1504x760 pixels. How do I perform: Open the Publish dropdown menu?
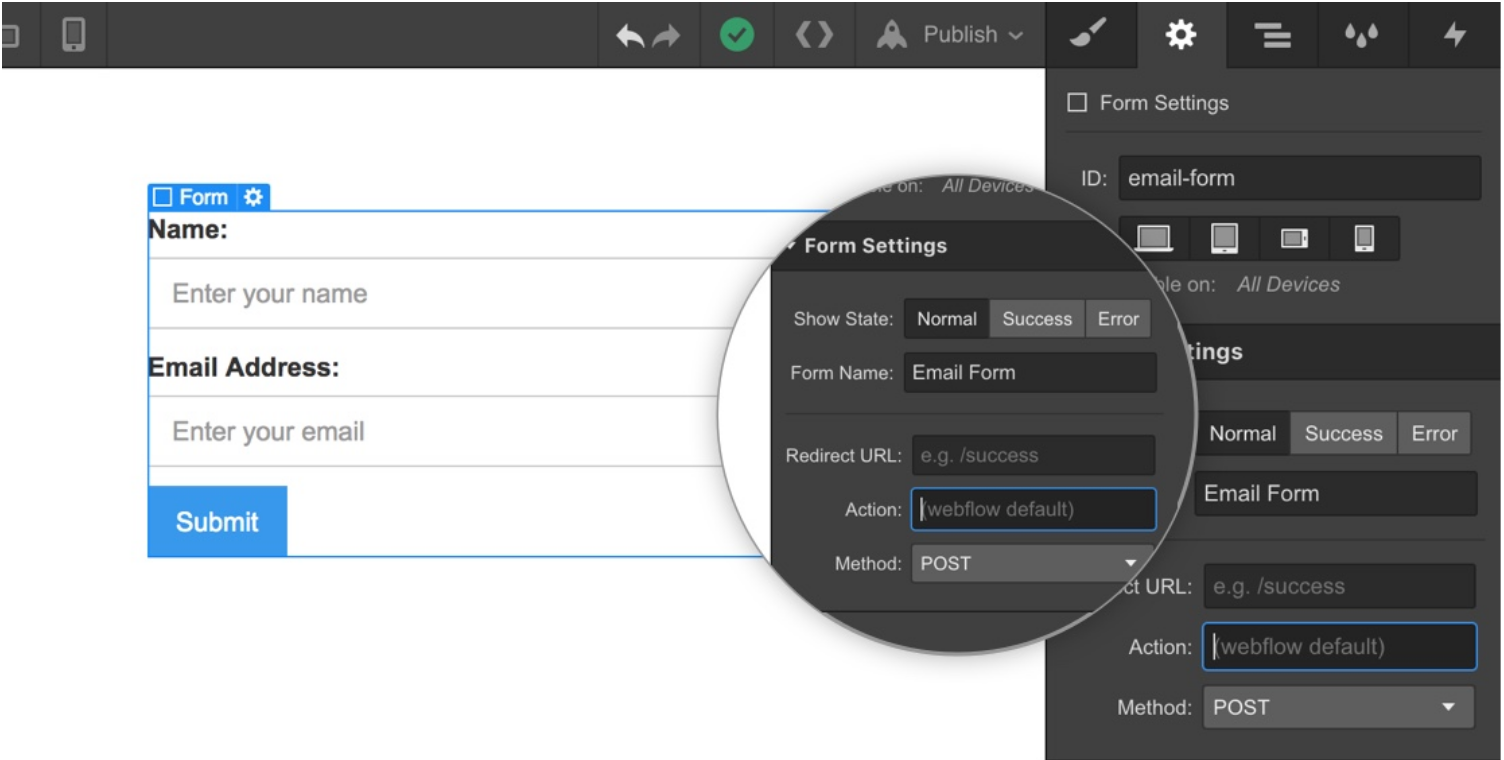point(950,35)
